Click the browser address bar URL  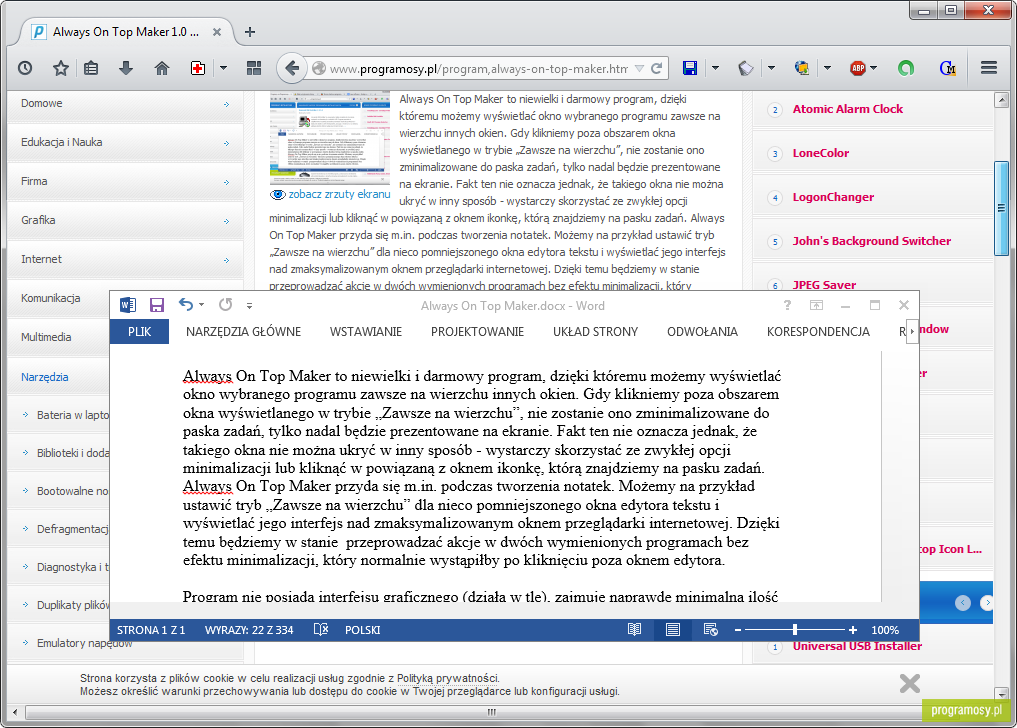[478, 68]
